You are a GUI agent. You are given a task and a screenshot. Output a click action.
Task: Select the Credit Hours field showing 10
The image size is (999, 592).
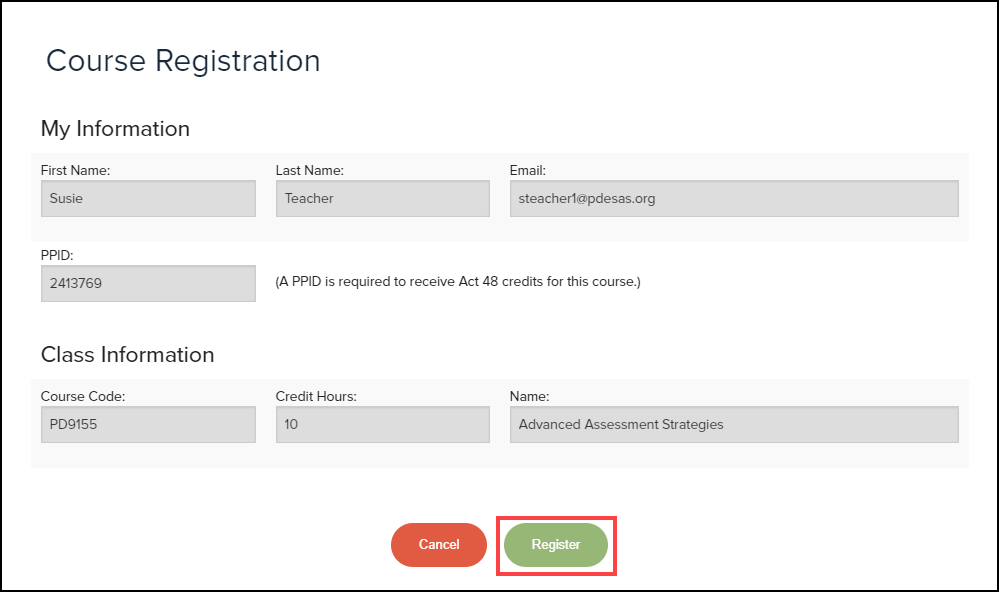pyautogui.click(x=382, y=424)
